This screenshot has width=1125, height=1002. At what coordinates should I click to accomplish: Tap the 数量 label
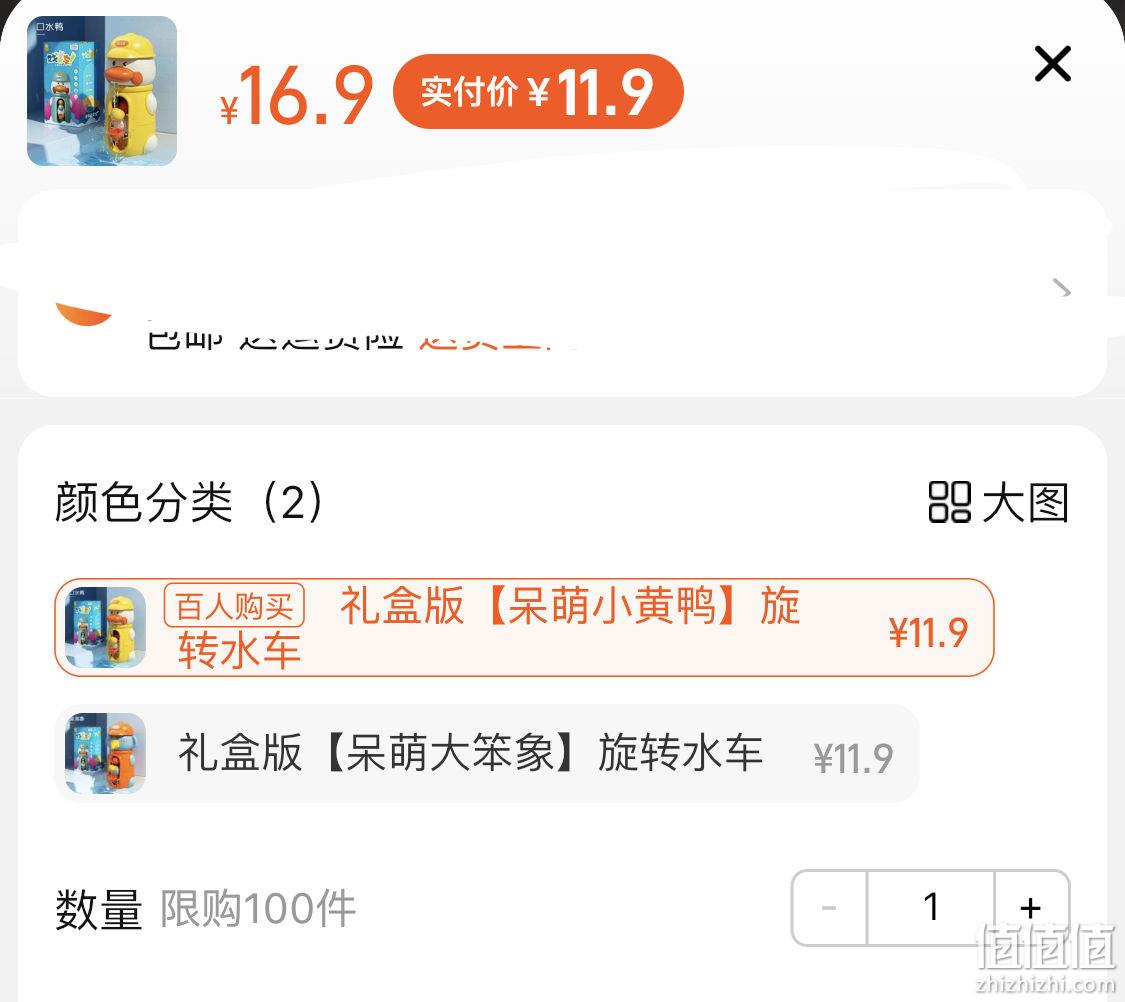click(x=99, y=909)
